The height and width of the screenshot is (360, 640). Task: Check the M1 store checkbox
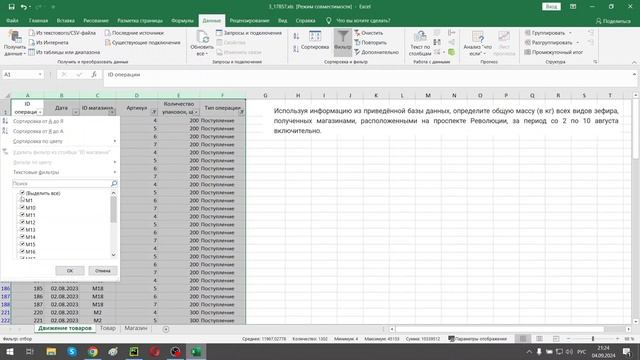tap(22, 200)
